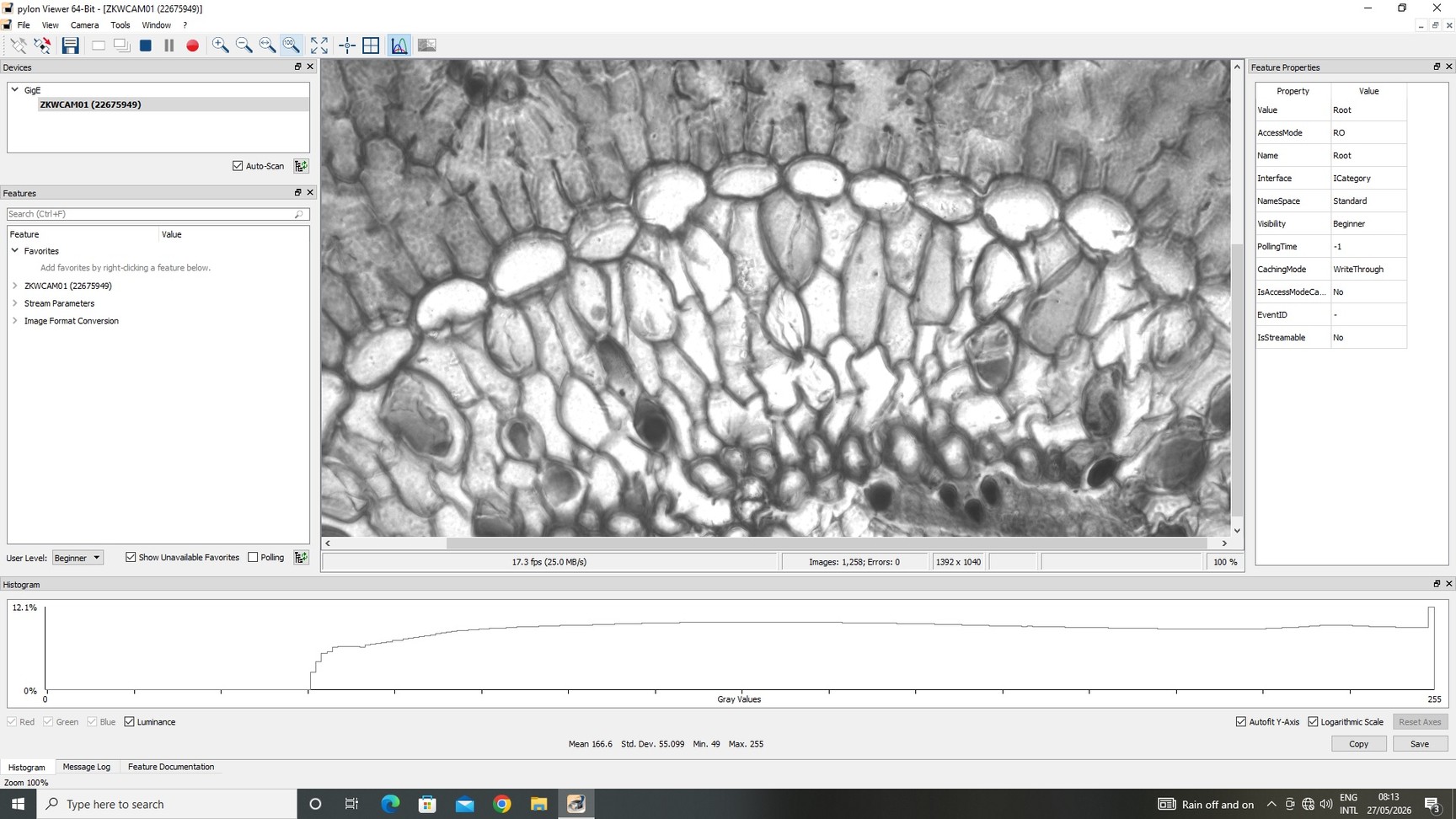Click the feature Search field

158,214
